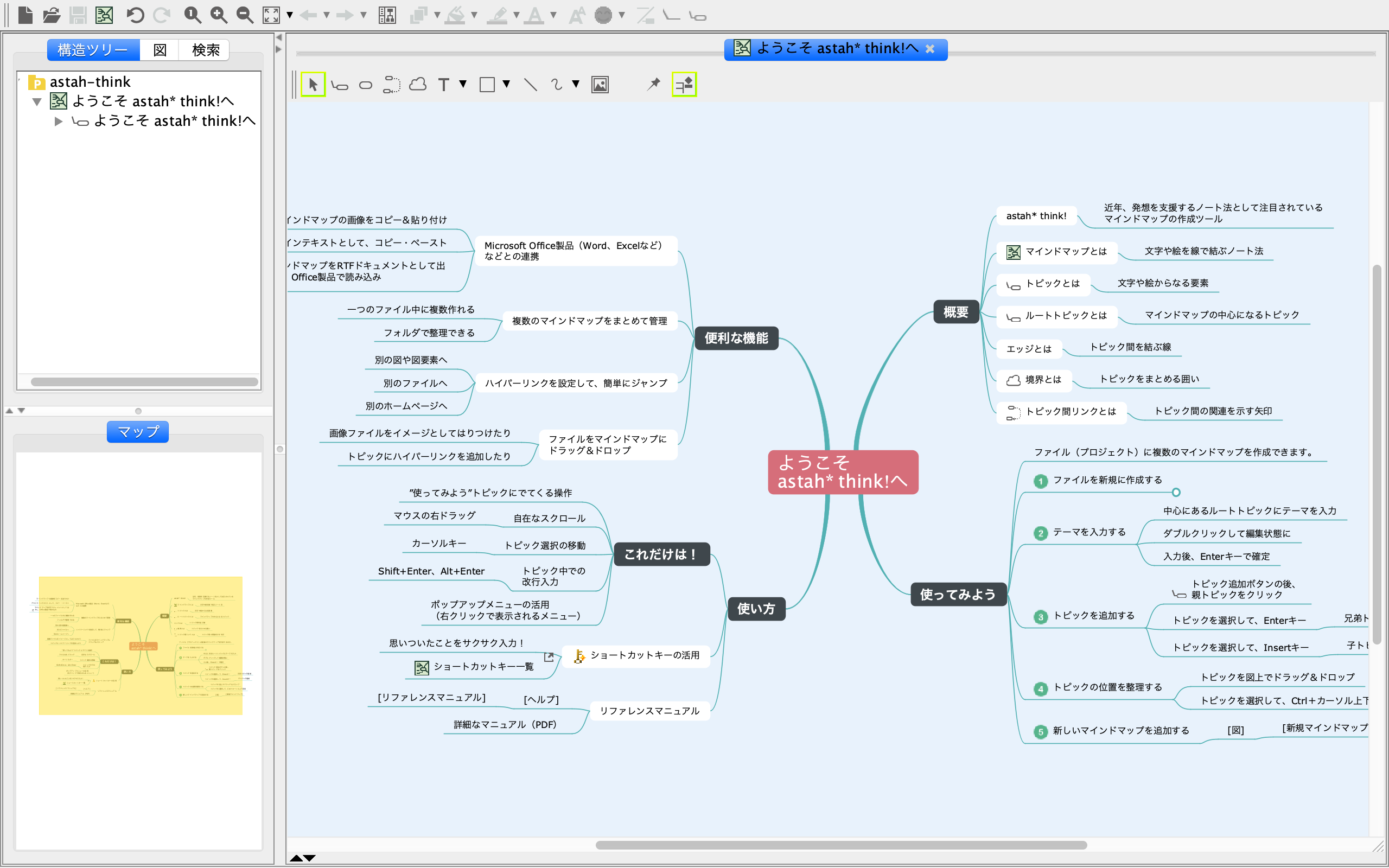The image size is (1389, 868).
Task: Click the redo icon in top toolbar
Action: [x=162, y=15]
